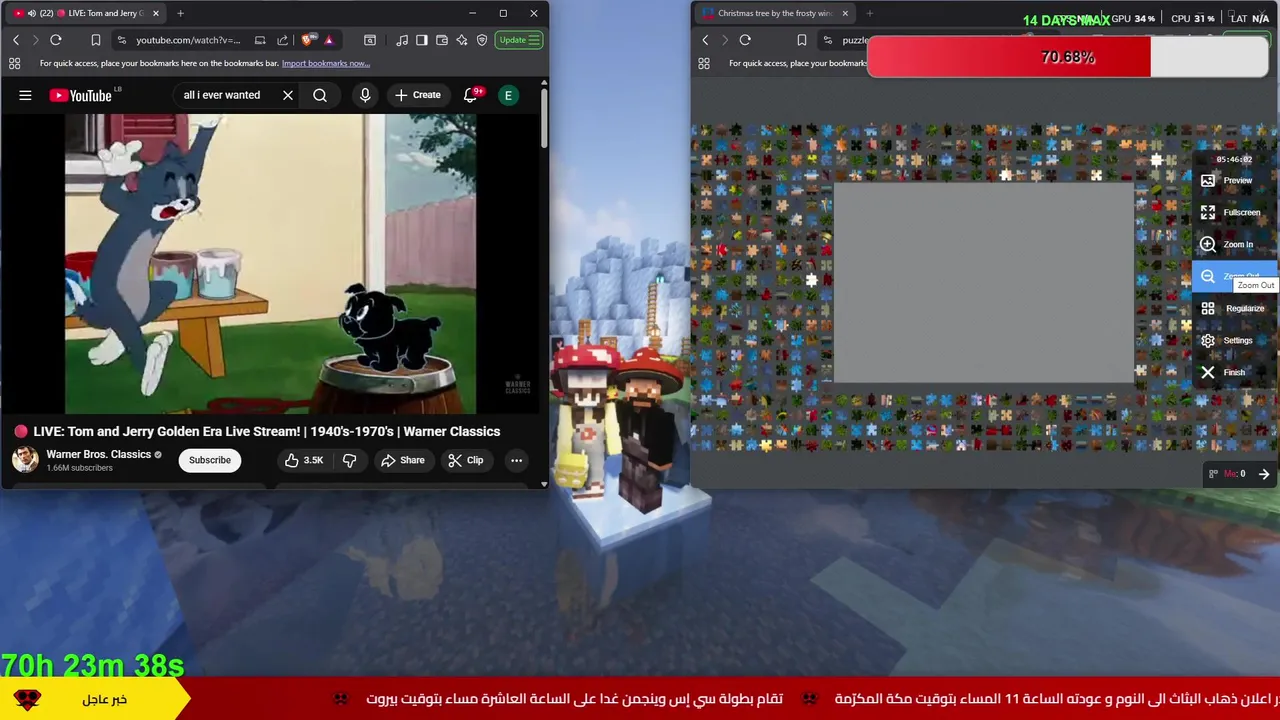Open apps grid in puzzle window bookmarks bar
The image size is (1280, 720).
point(703,63)
